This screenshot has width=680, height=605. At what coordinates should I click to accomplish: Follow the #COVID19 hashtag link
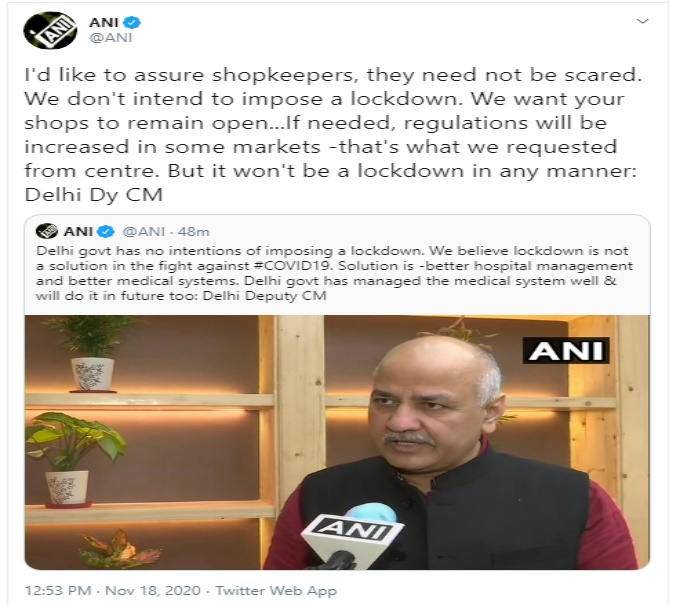coord(290,265)
